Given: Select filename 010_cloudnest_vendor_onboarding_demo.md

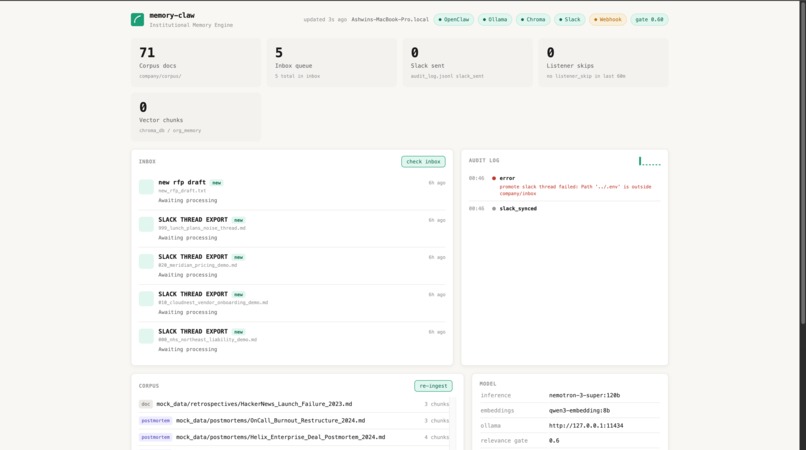Looking at the screenshot, I should pyautogui.click(x=213, y=302).
